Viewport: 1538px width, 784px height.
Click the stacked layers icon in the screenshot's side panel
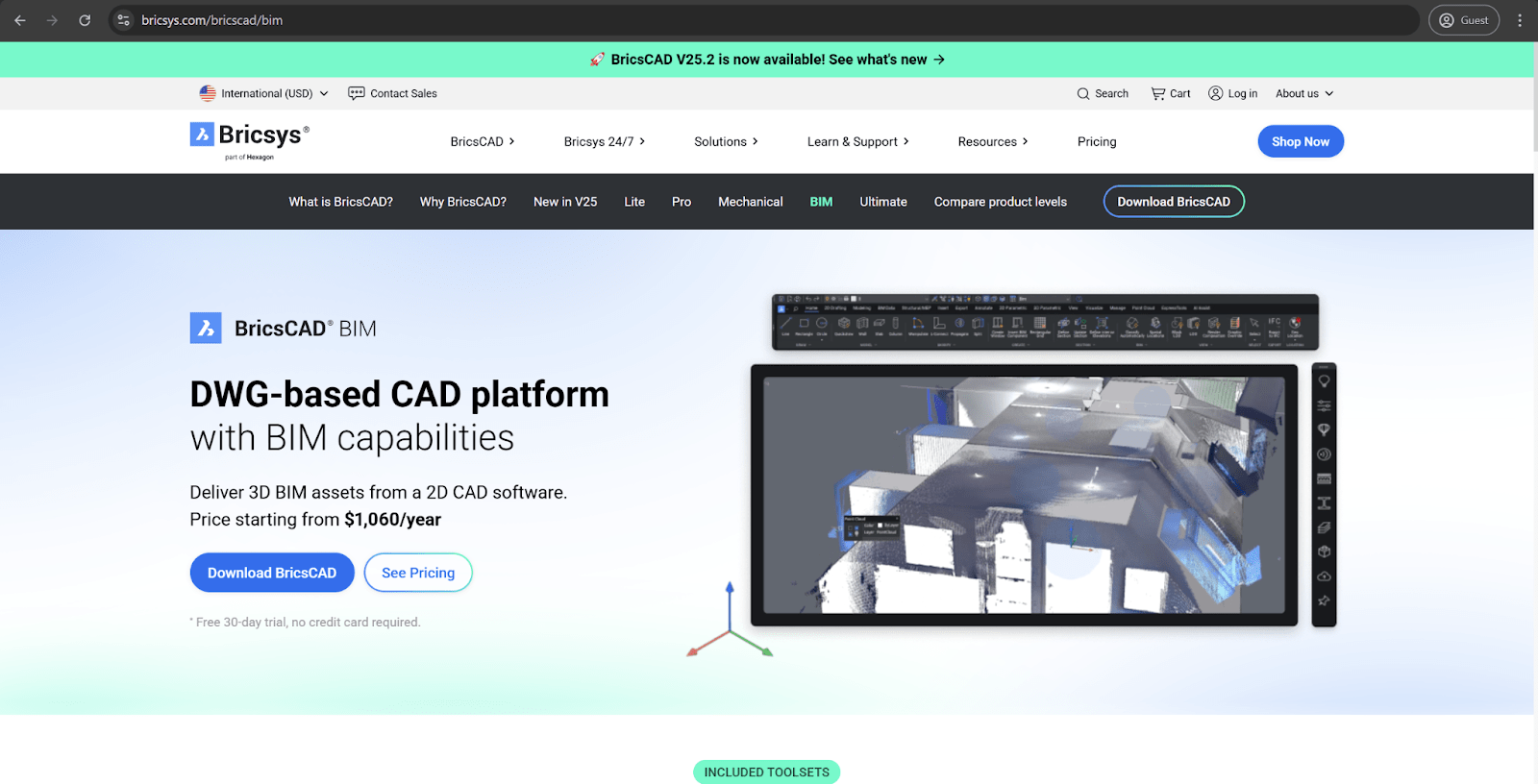tap(1324, 527)
